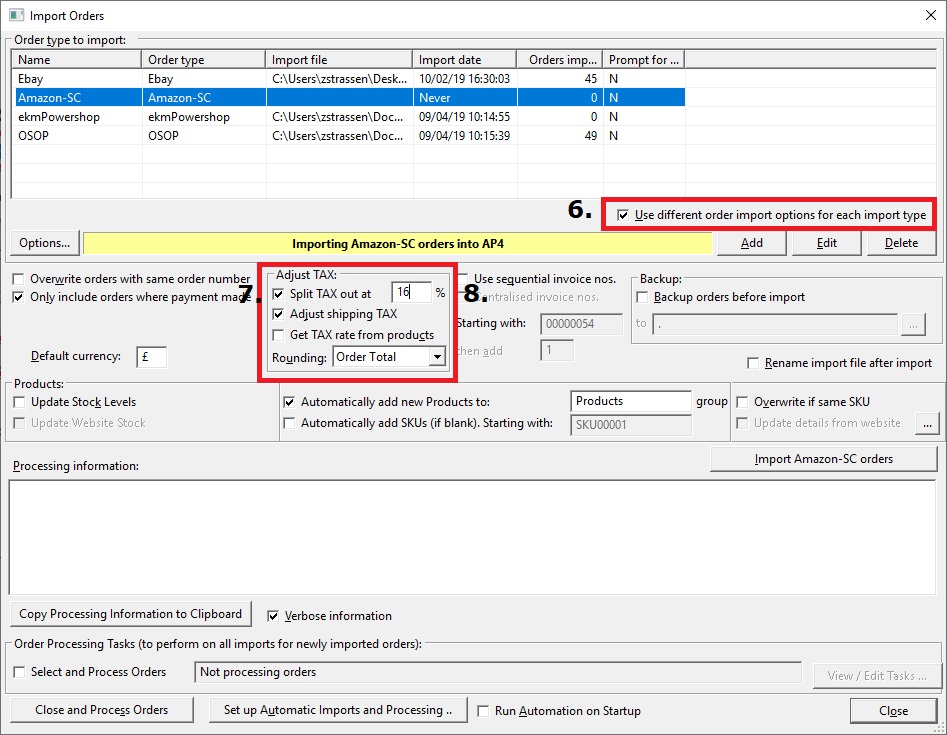Tick Rename import file after import
The width and height of the screenshot is (947, 735).
tap(753, 363)
